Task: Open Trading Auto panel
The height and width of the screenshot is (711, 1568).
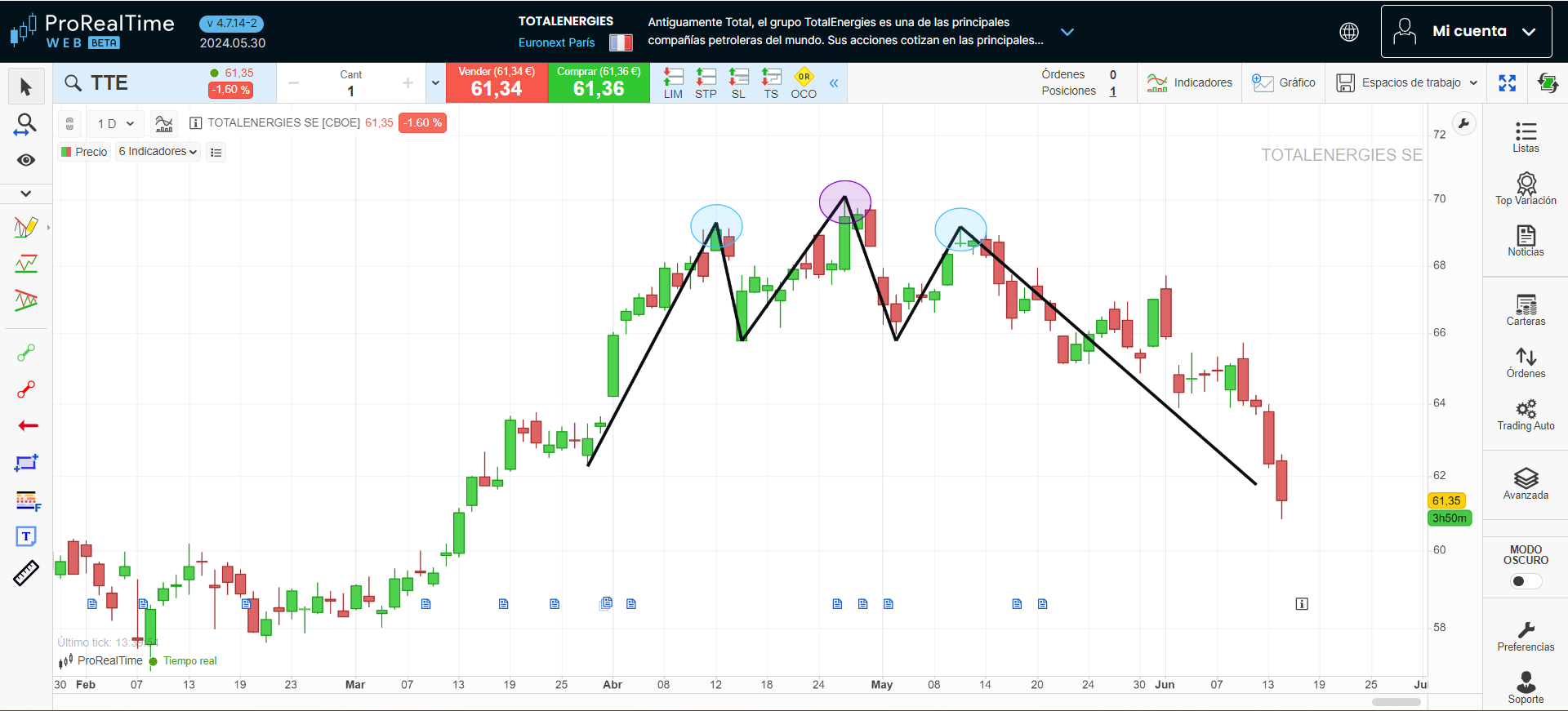Action: [x=1525, y=414]
